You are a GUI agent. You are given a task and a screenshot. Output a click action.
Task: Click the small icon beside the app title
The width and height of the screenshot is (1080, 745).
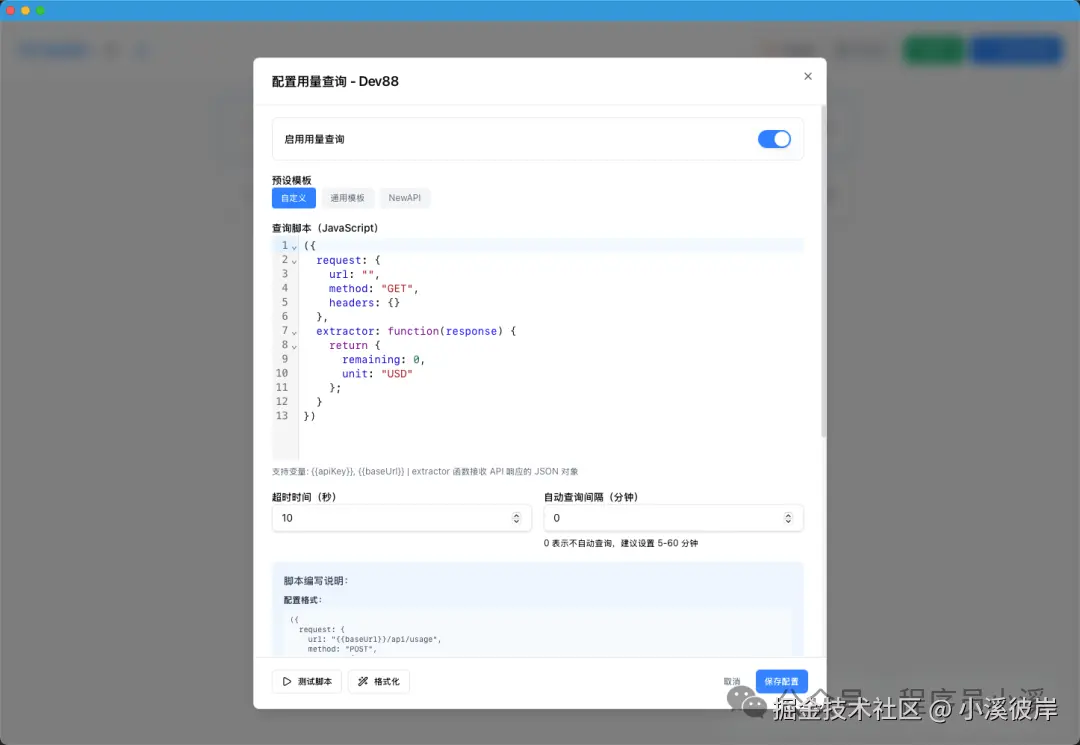pos(110,49)
